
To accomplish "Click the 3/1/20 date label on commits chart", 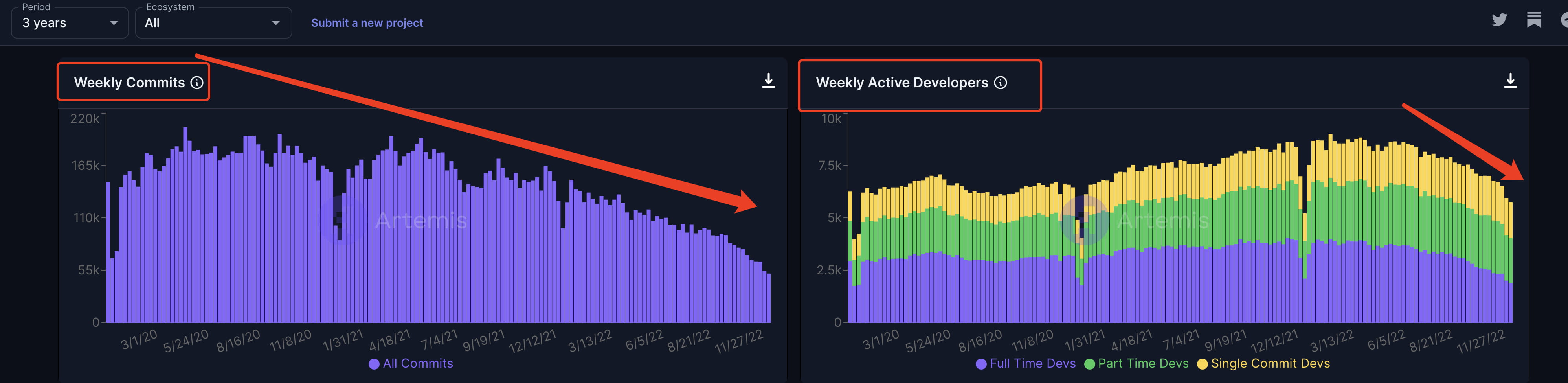I will (139, 340).
